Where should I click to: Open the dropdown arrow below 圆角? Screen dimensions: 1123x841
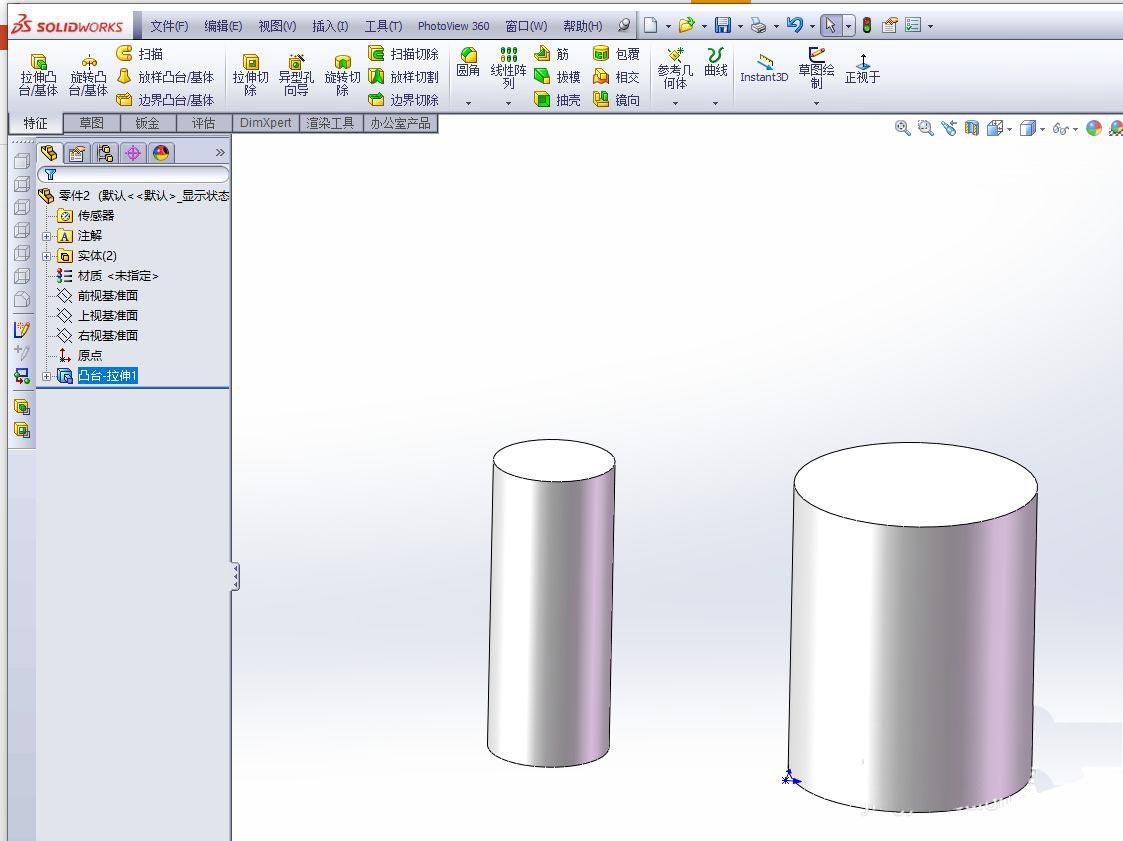tap(468, 103)
